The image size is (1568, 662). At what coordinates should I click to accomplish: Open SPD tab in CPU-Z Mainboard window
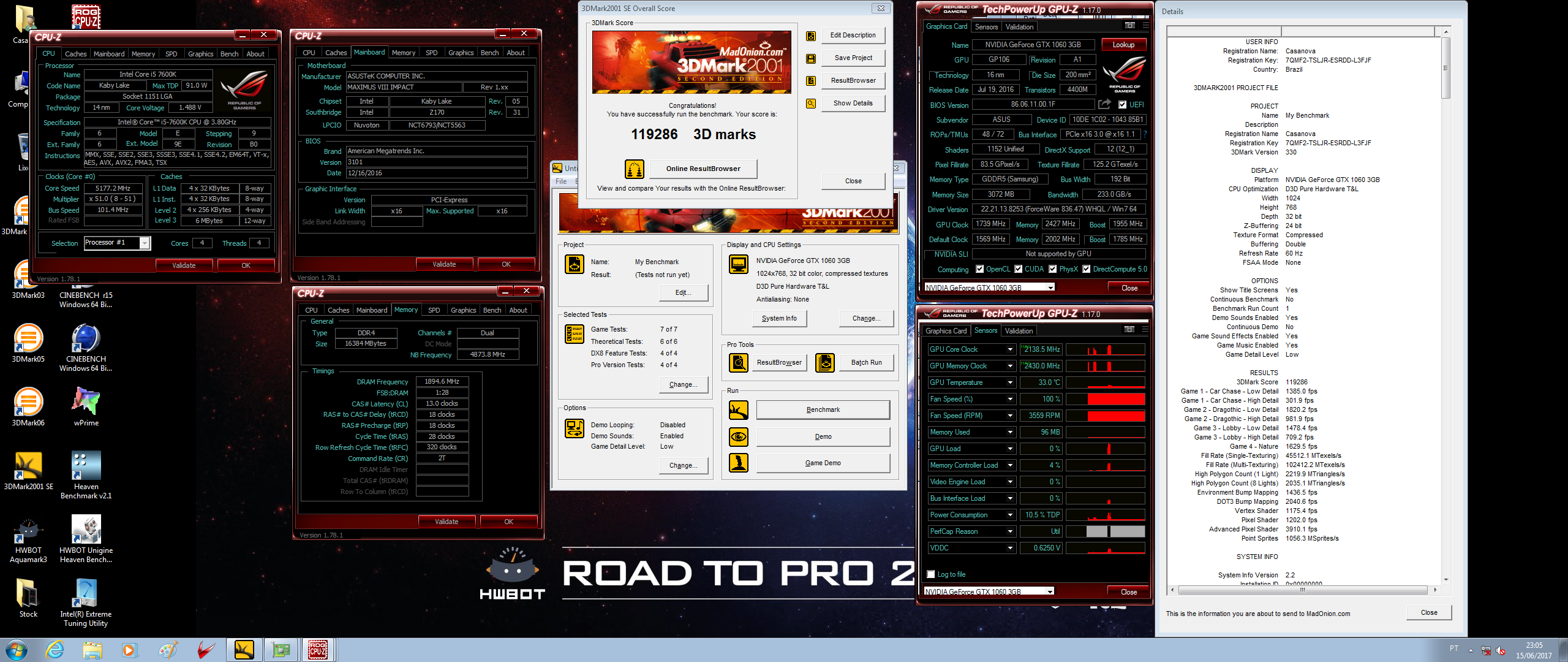point(431,53)
